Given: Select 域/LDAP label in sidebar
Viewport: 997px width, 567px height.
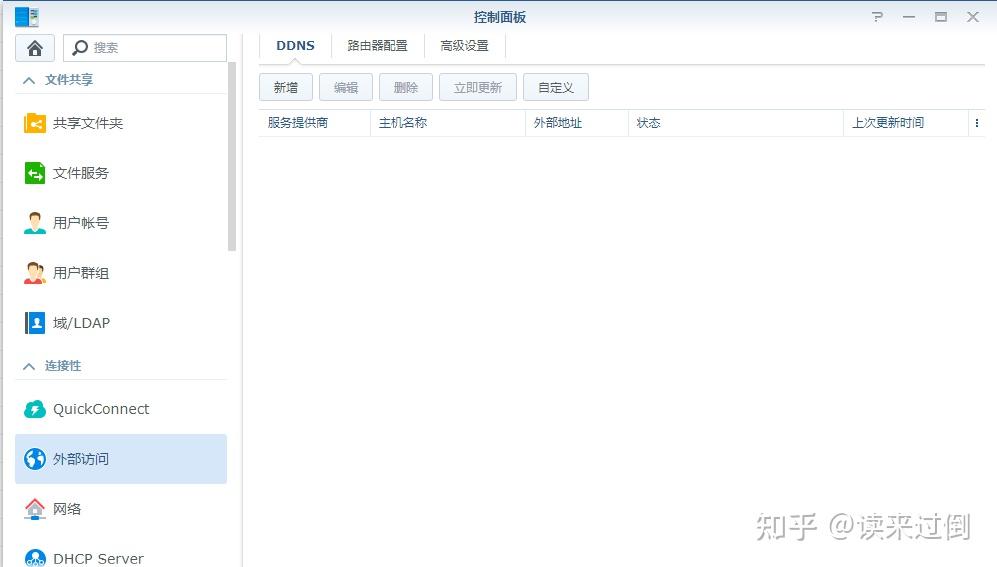Looking at the screenshot, I should 81,323.
